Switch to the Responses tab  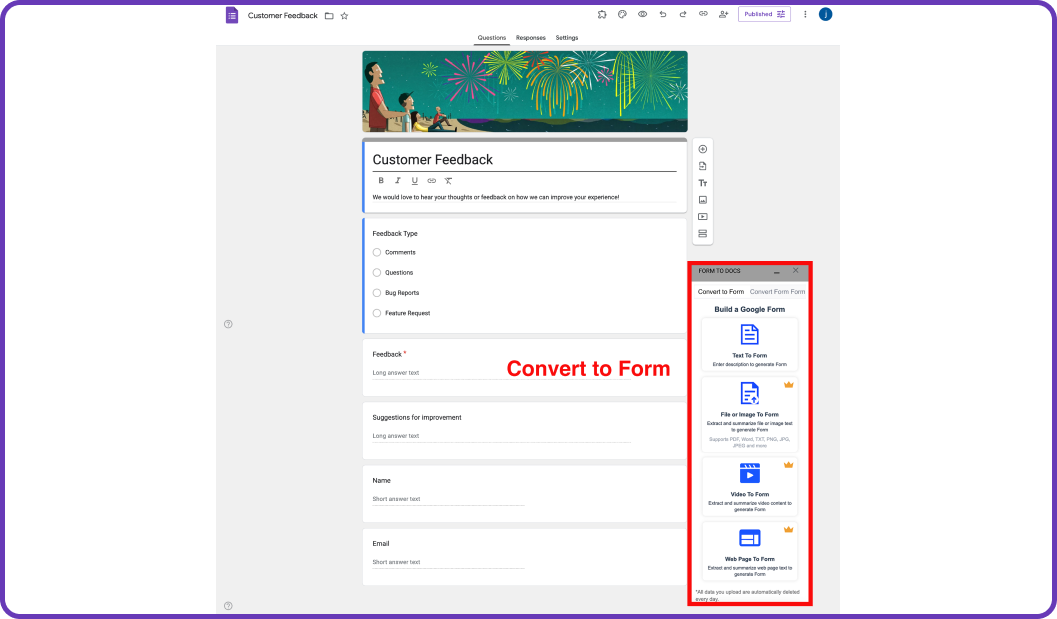click(531, 37)
